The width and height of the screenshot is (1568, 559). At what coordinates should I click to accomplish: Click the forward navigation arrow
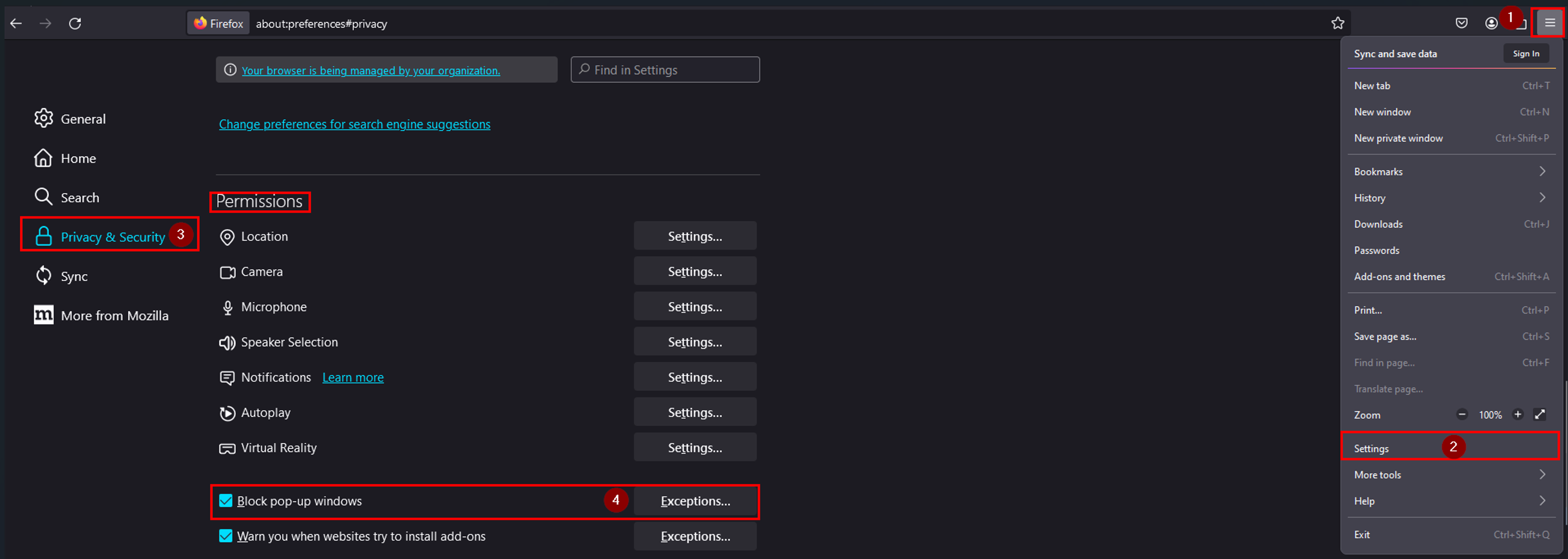click(x=46, y=23)
